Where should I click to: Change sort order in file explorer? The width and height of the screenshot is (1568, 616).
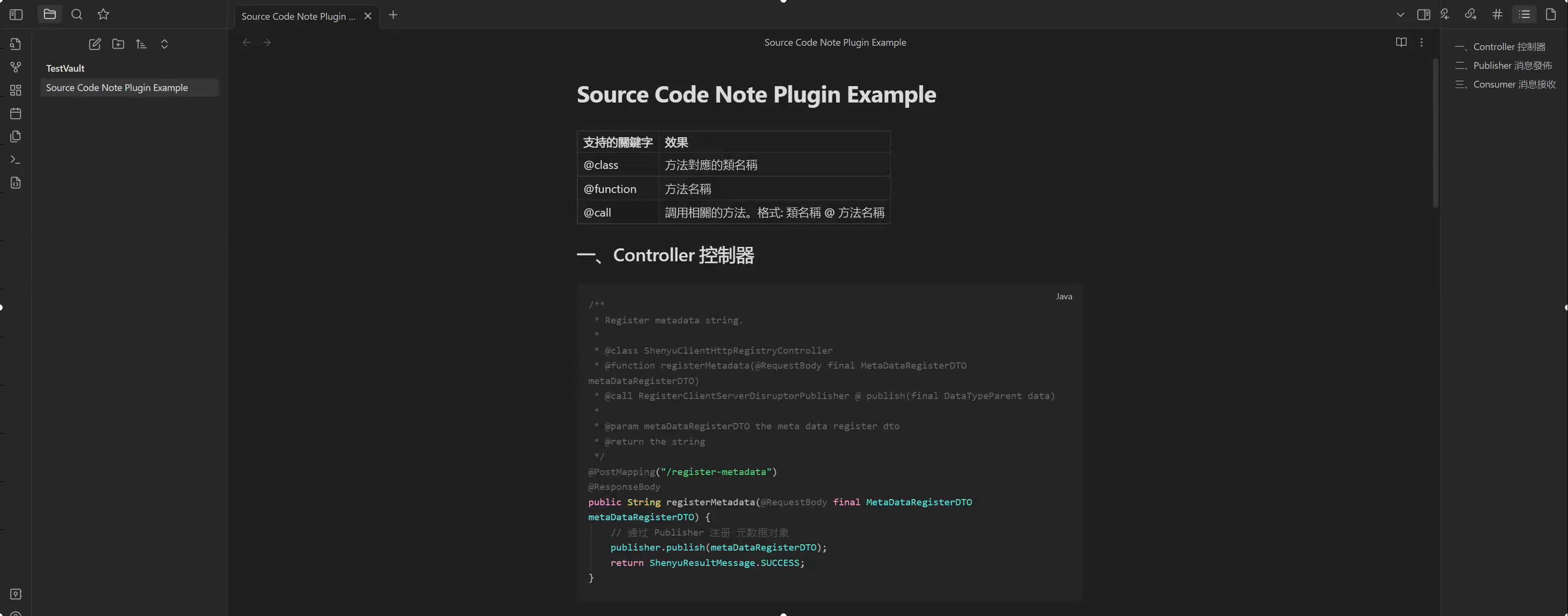point(141,44)
